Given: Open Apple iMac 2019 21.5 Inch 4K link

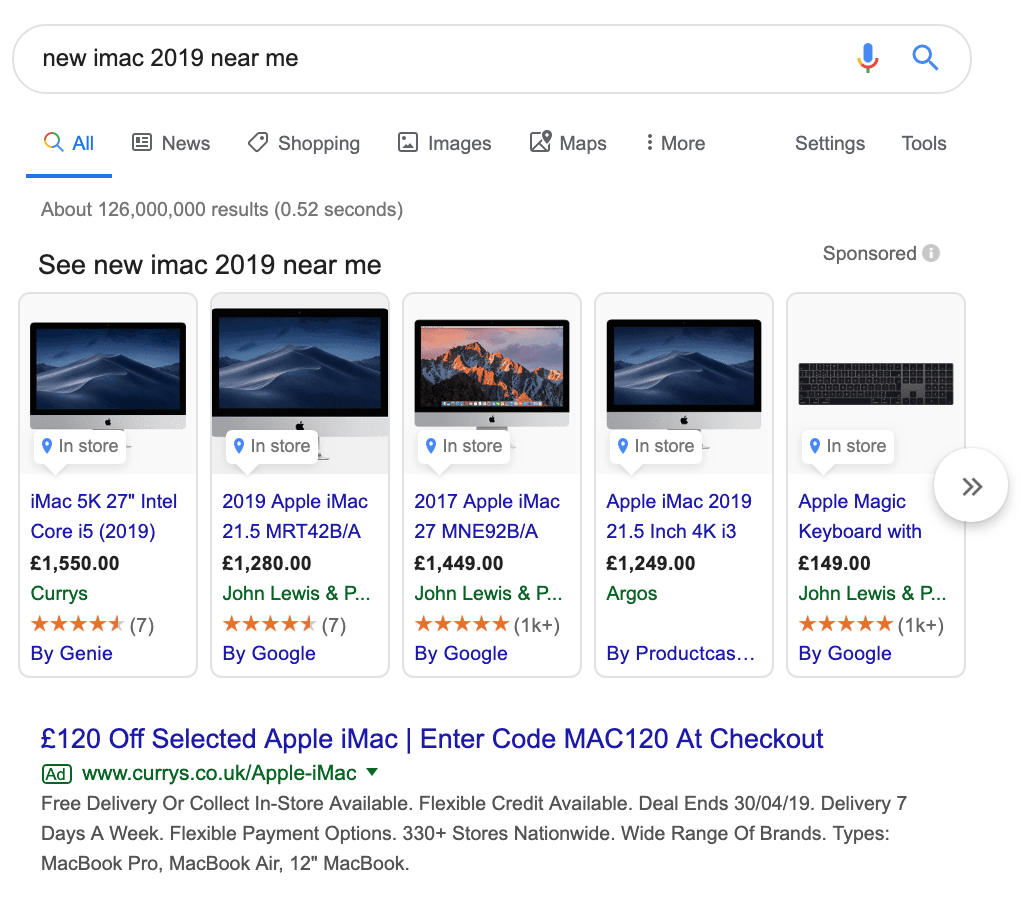Looking at the screenshot, I should click(x=679, y=516).
